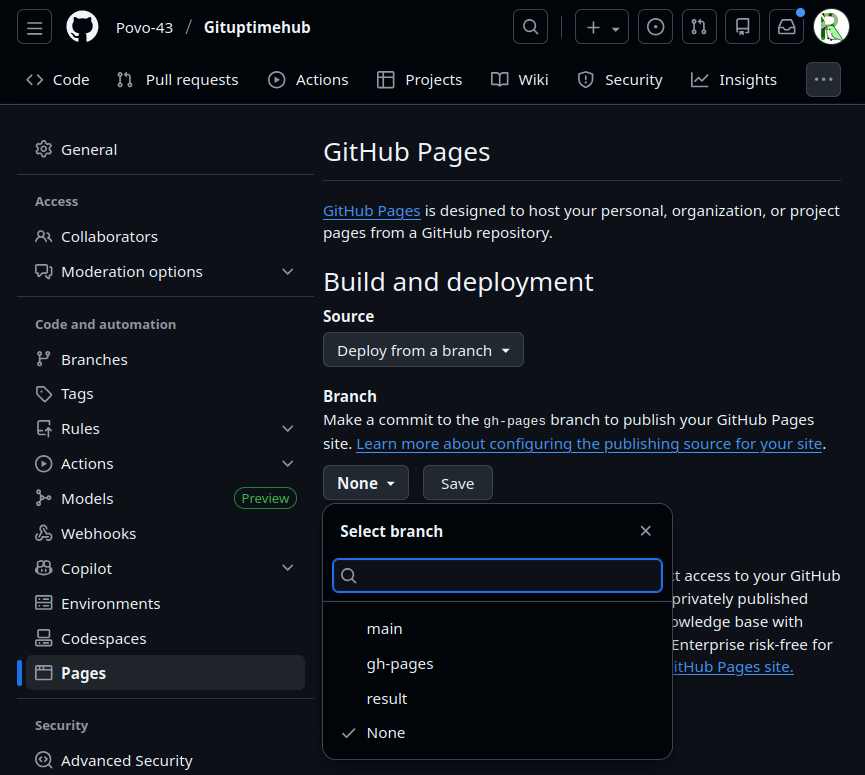The height and width of the screenshot is (775, 865).
Task: Open pull requests icon in top header
Action: pos(699,27)
